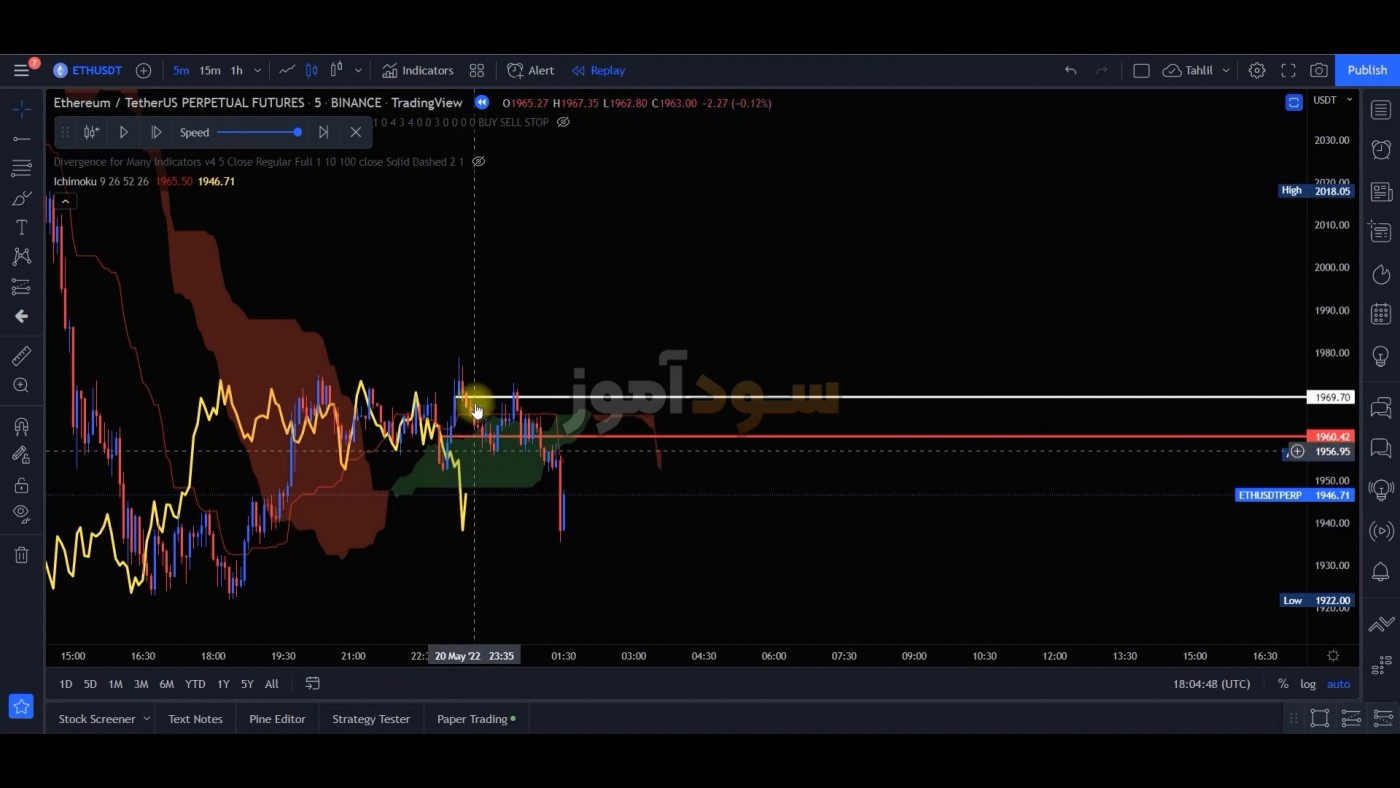Toggle auto scale
The width and height of the screenshot is (1400, 788).
(1338, 684)
